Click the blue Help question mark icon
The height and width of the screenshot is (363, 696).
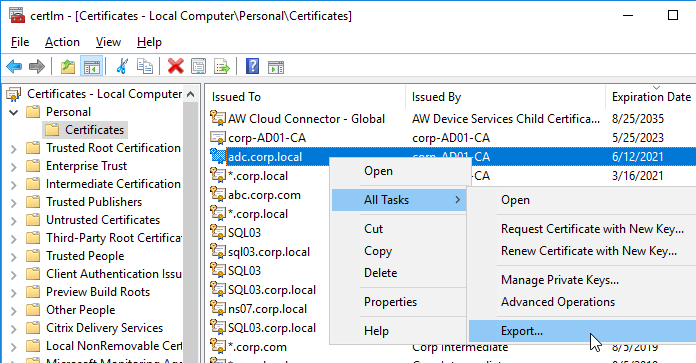click(x=253, y=67)
